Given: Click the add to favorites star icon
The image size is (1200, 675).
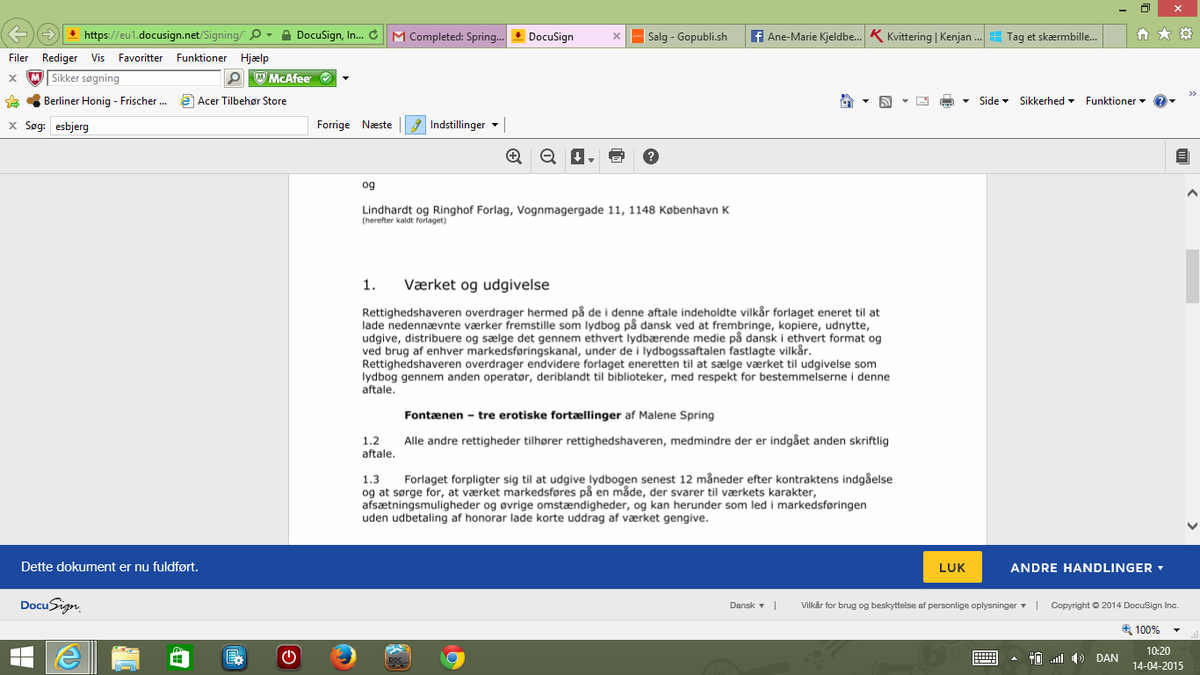Looking at the screenshot, I should coord(12,101).
